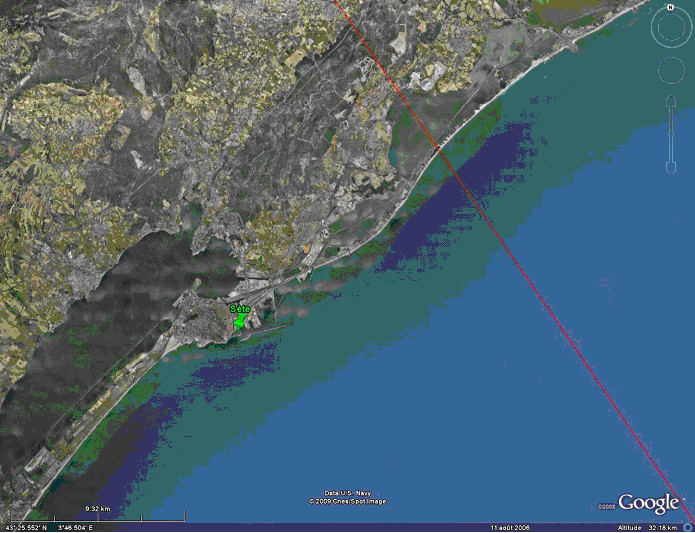Click the Cnes/Spot Image attribution line
This screenshot has width=695, height=533.
tap(347, 502)
